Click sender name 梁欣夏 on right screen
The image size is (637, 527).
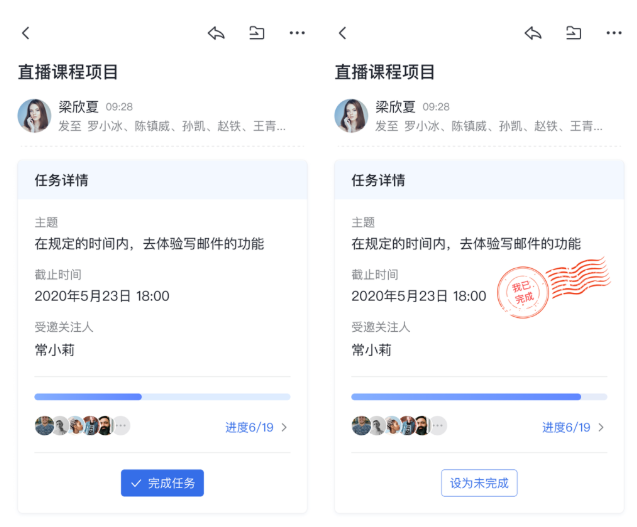(x=395, y=107)
